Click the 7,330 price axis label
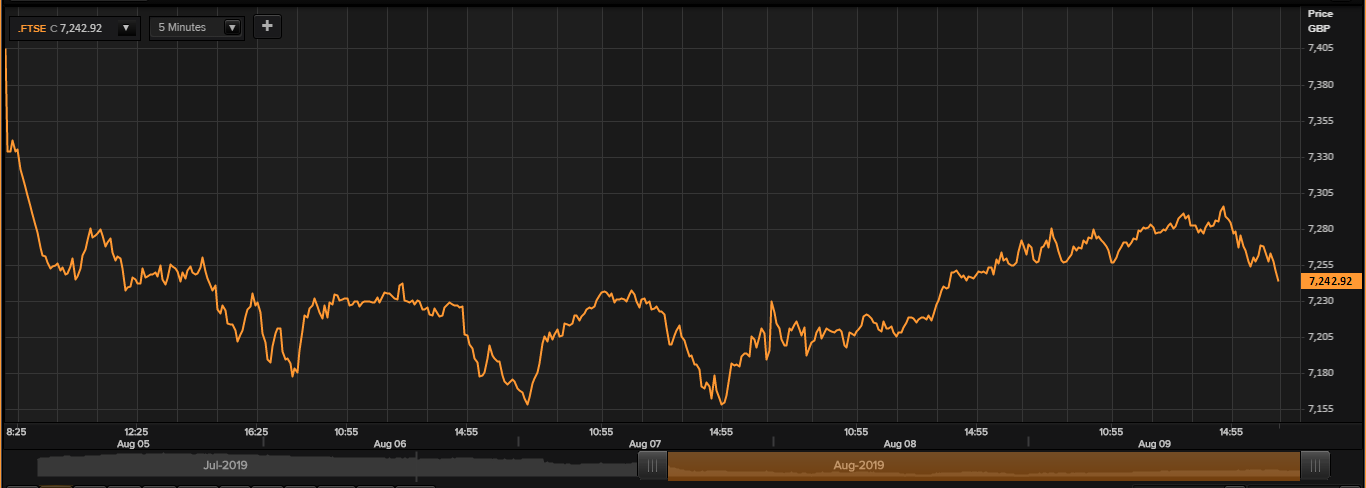This screenshot has height=488, width=1366. tap(1321, 157)
